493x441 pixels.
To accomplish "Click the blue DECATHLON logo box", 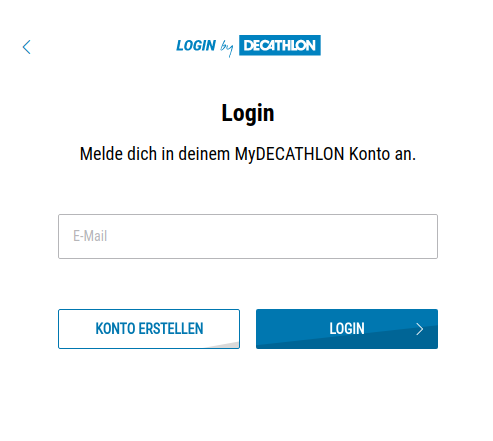I will [280, 45].
